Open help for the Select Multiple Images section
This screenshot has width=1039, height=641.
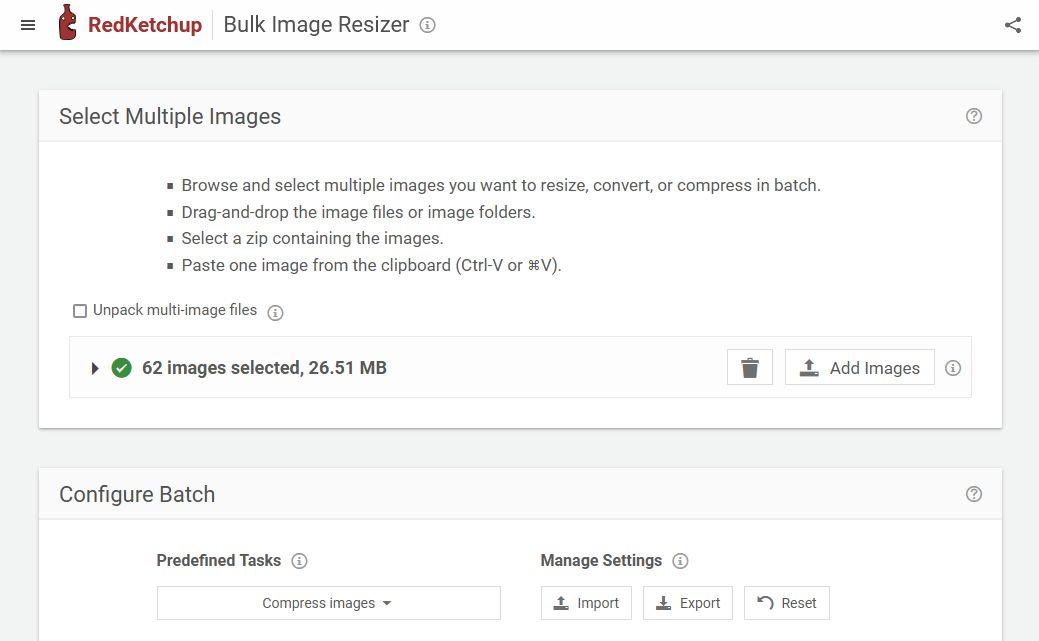point(973,116)
